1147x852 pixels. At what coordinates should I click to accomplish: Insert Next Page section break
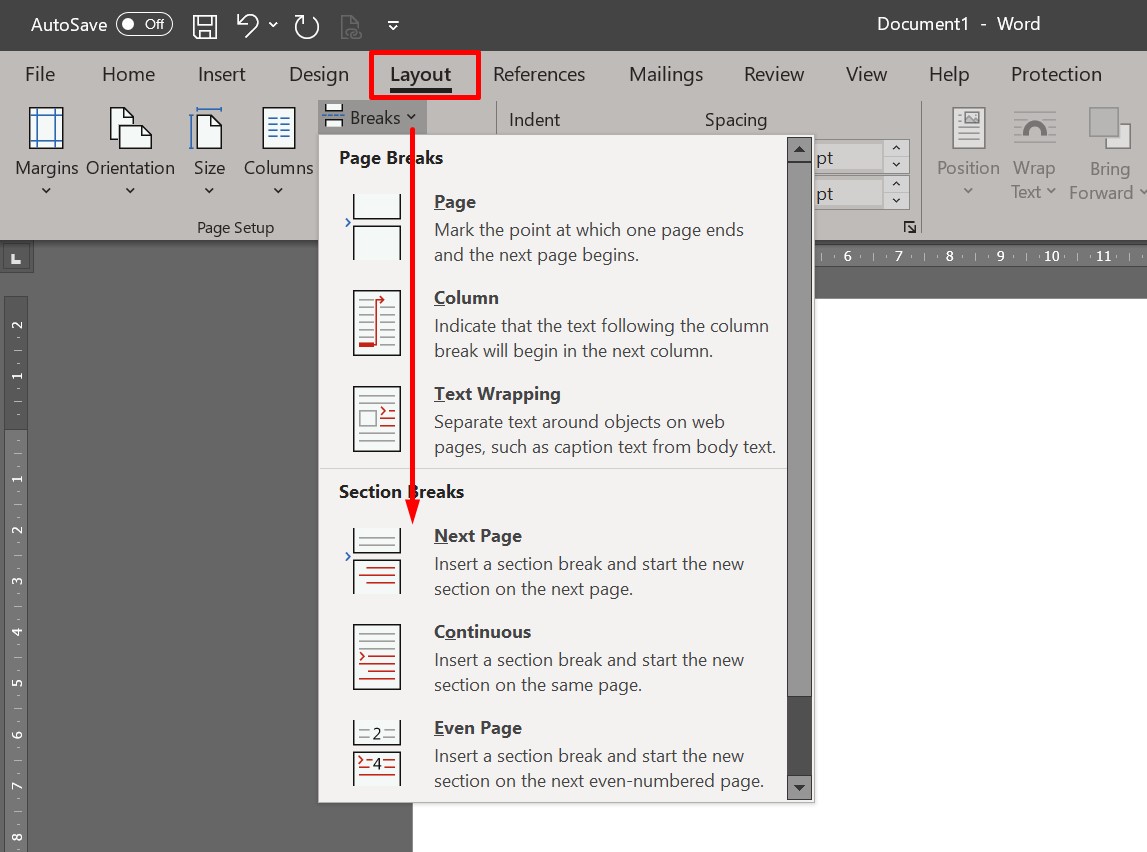pyautogui.click(x=553, y=562)
